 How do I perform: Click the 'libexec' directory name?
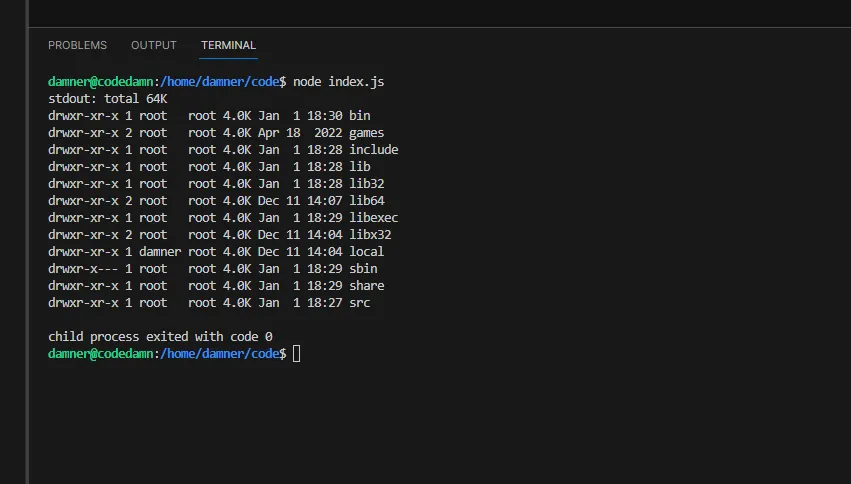click(373, 218)
